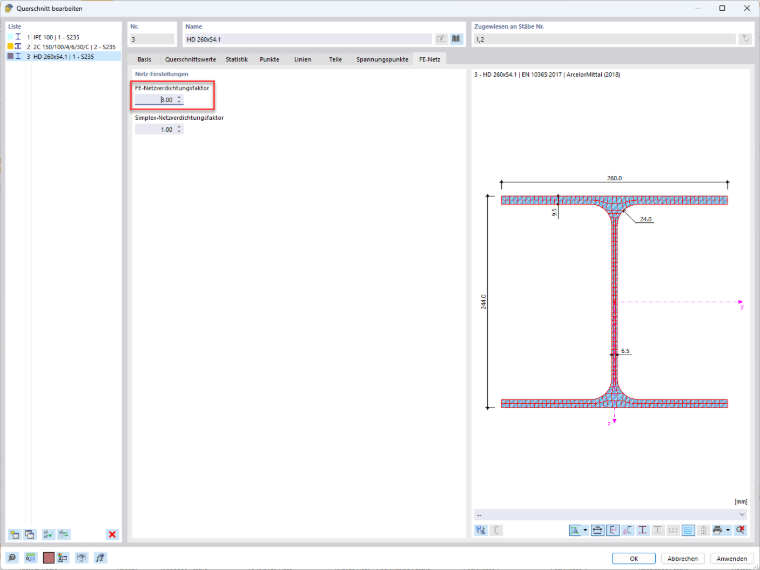Toggle the FE mesh display icon

coord(688,530)
